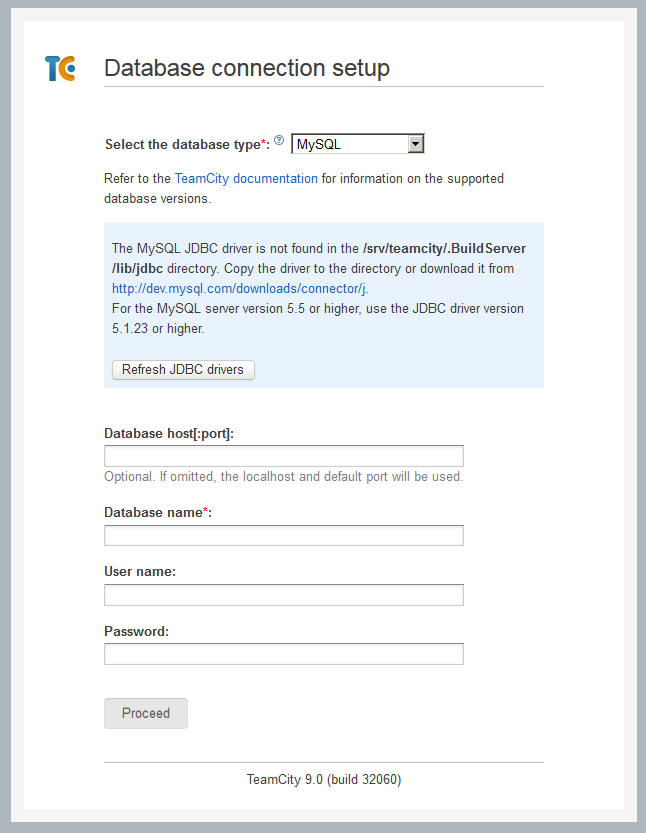Click the 'Database connection setup' heading
Screen dimensions: 646x833
point(247,68)
